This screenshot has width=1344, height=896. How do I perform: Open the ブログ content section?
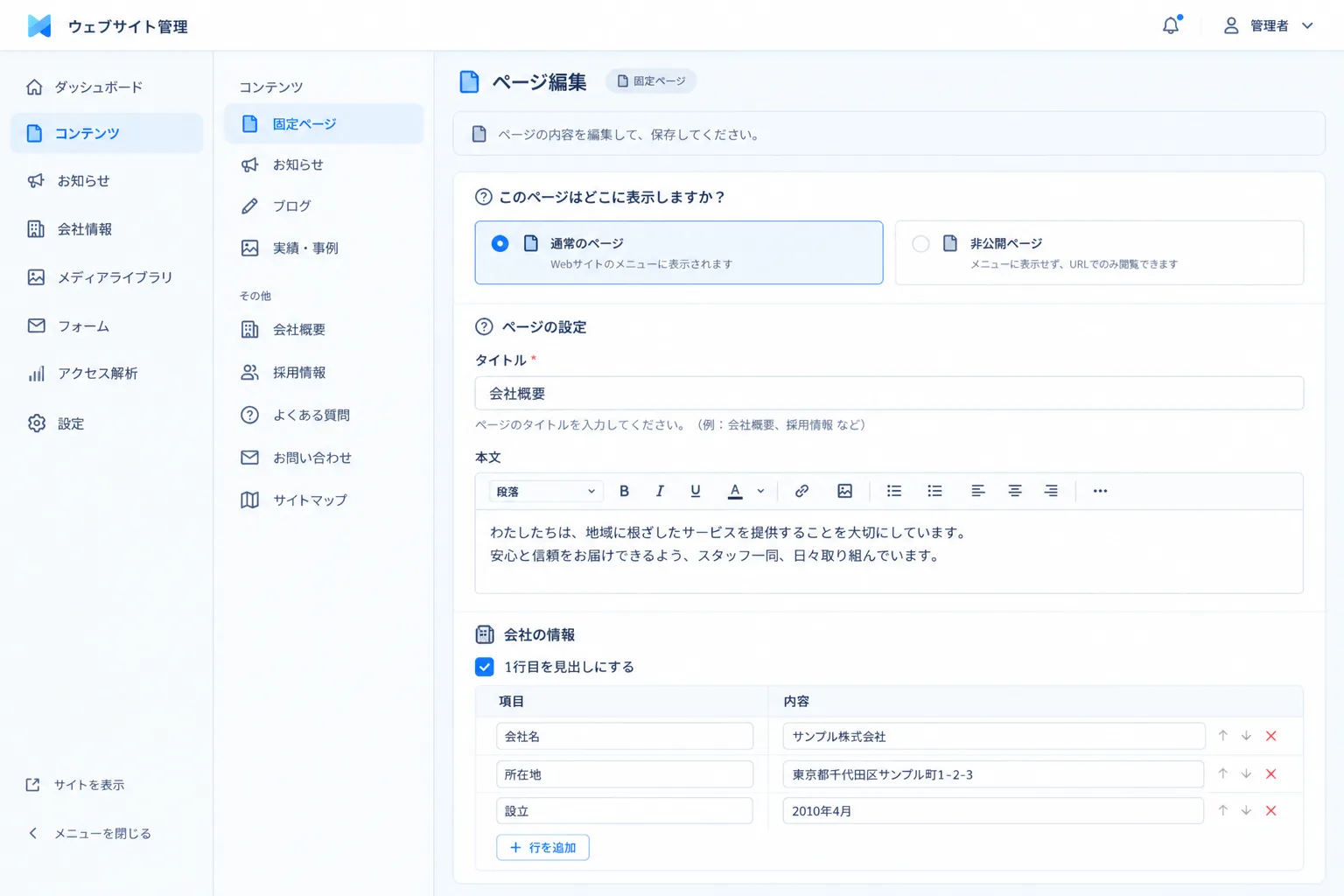point(324,206)
